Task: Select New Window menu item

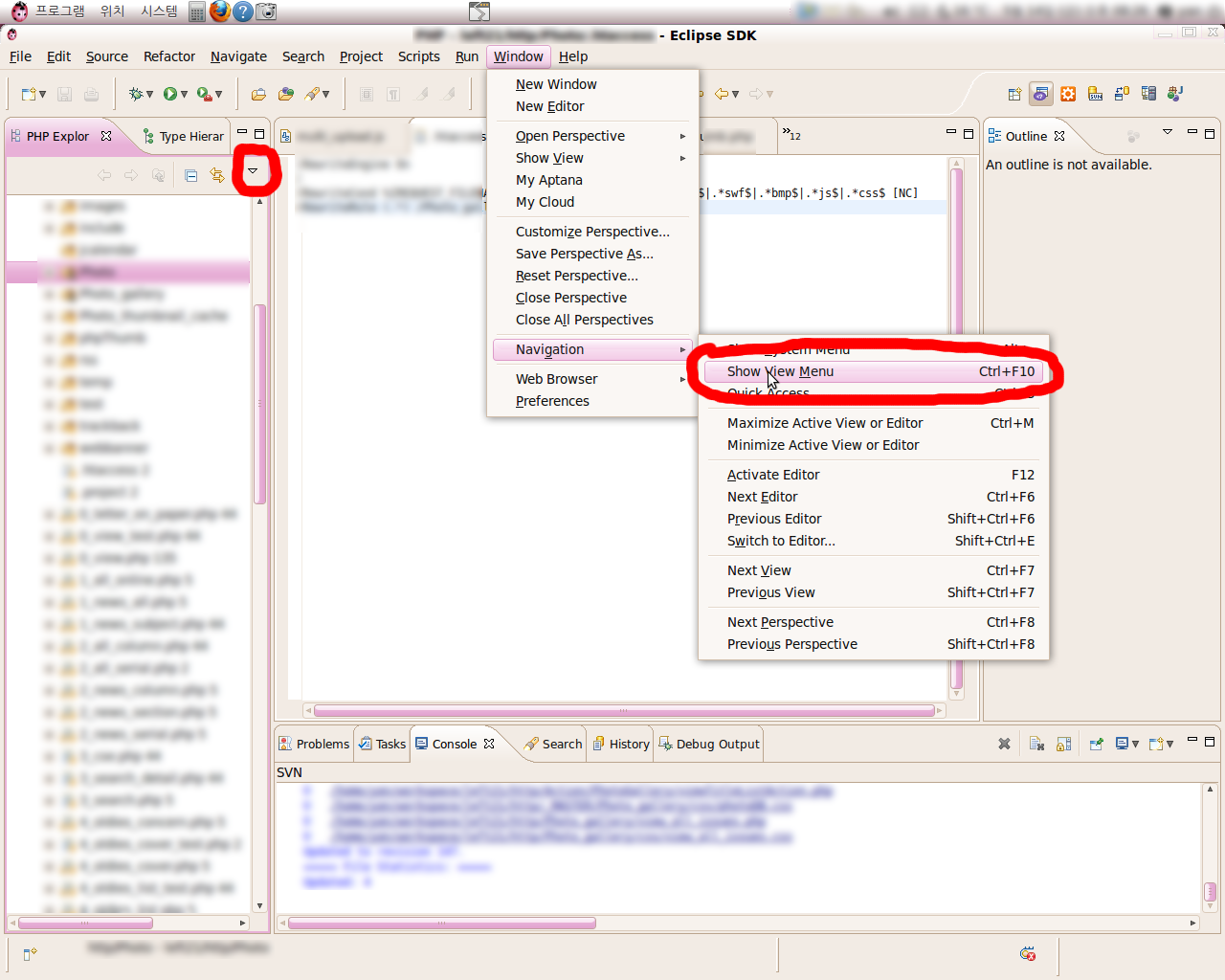Action: tap(592, 84)
